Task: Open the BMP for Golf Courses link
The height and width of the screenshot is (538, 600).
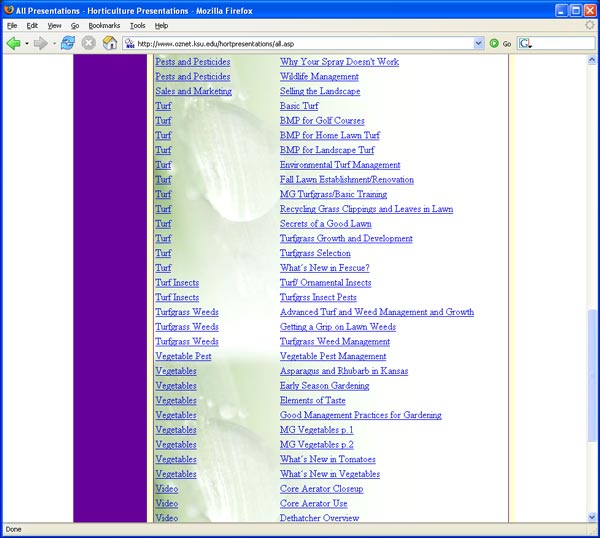Action: [x=322, y=121]
